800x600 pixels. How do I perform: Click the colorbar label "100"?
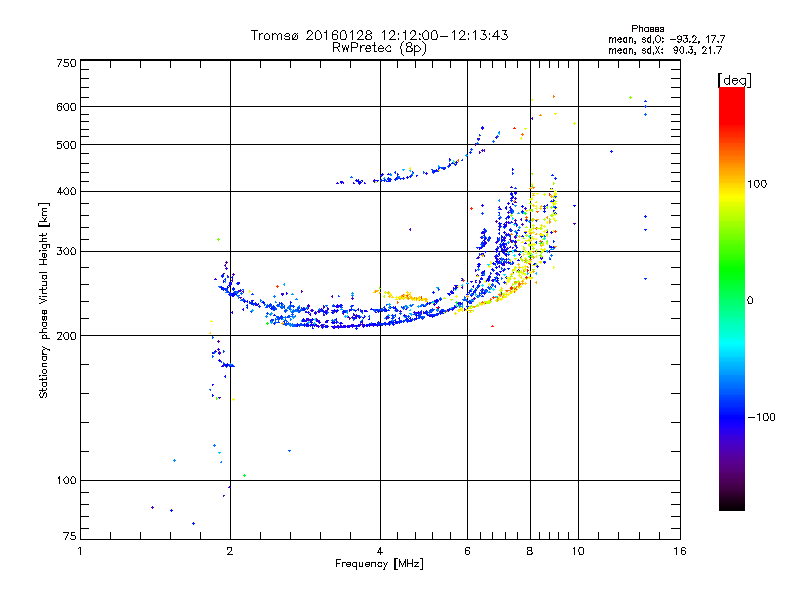coord(757,184)
